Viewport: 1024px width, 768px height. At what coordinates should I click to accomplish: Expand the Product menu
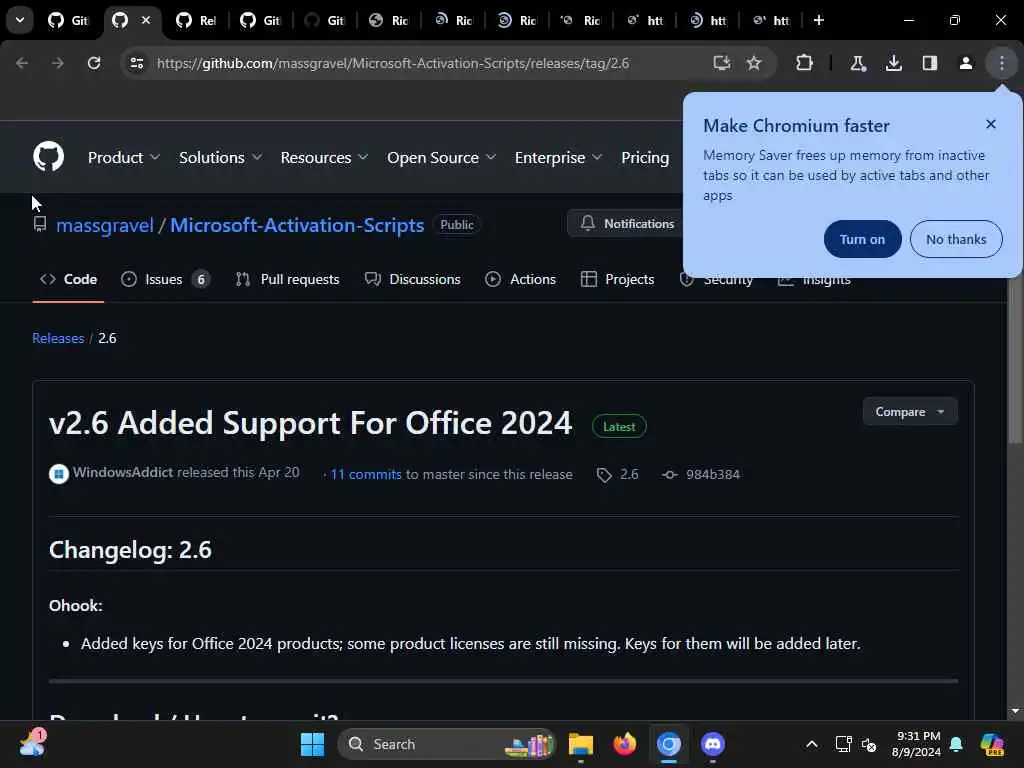coord(123,157)
